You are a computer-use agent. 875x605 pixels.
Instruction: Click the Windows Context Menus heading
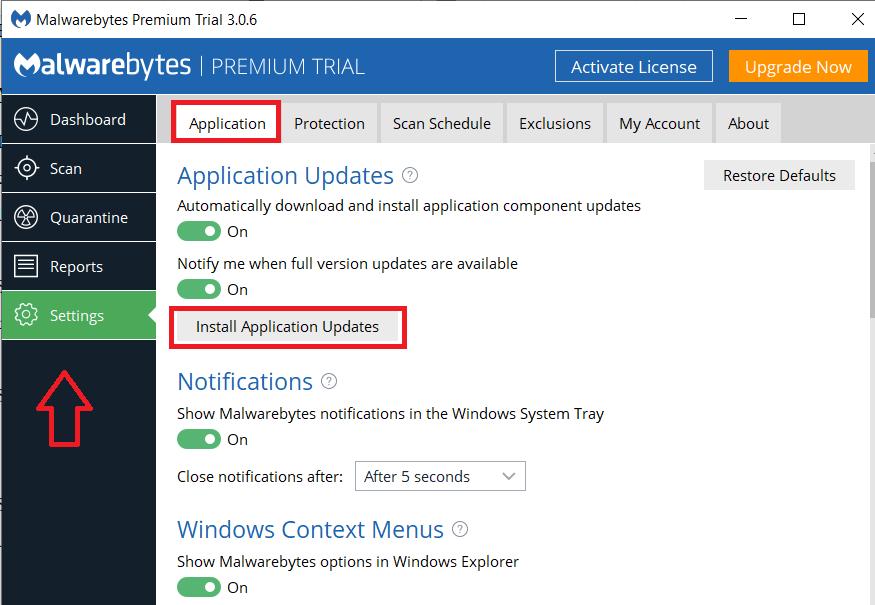tap(310, 530)
